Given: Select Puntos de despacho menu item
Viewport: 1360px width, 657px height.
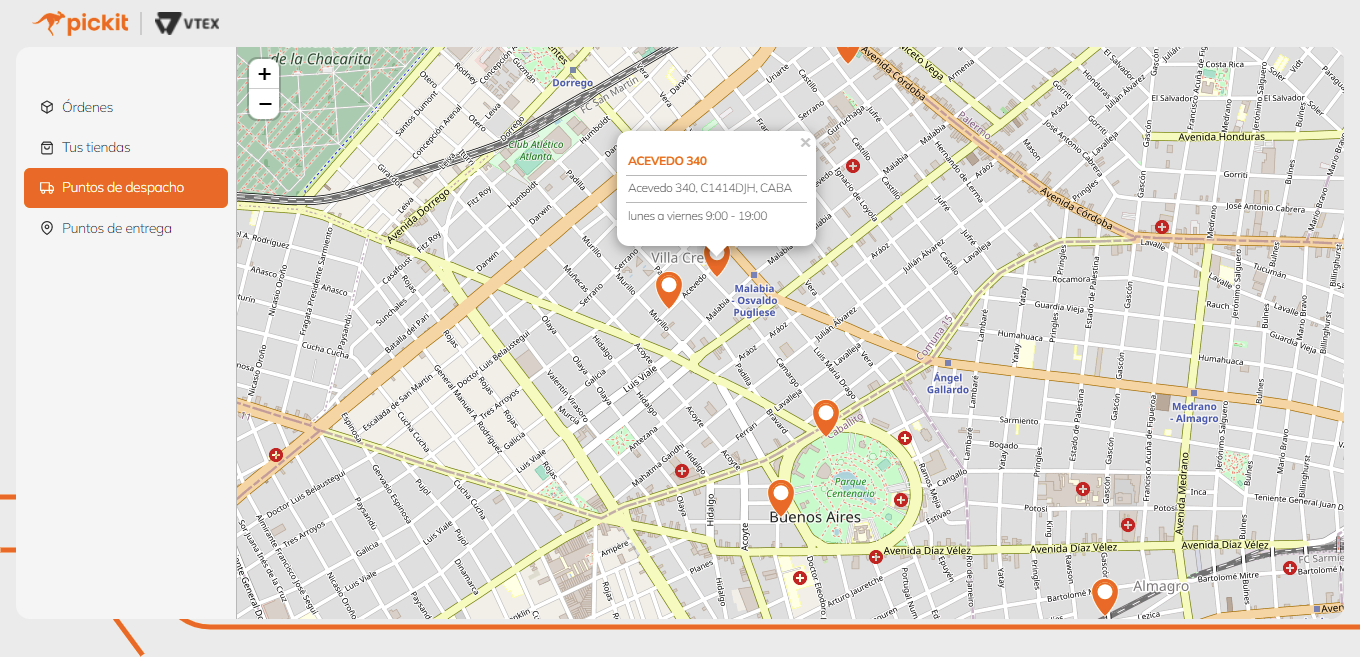Looking at the screenshot, I should tap(125, 188).
